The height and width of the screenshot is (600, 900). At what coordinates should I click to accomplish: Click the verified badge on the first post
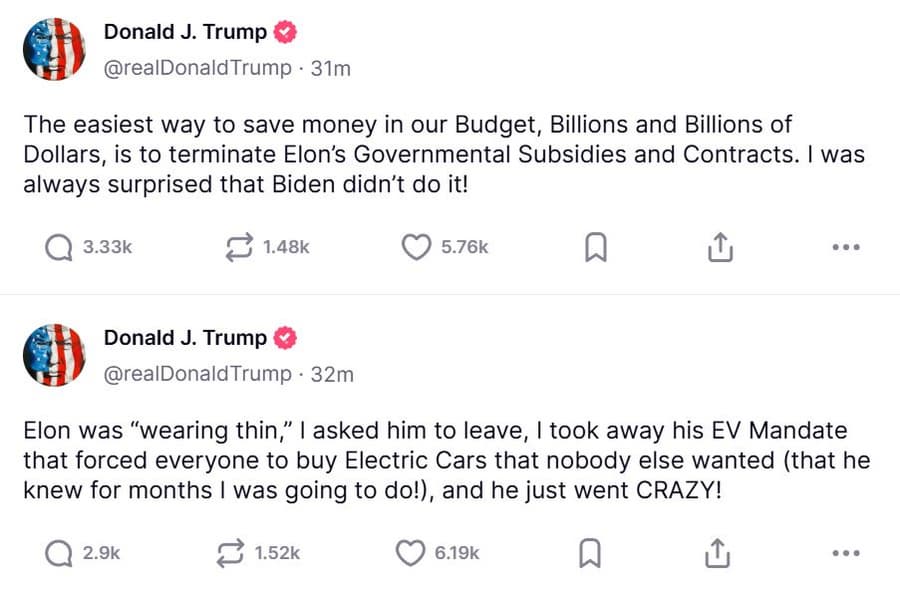coord(285,32)
